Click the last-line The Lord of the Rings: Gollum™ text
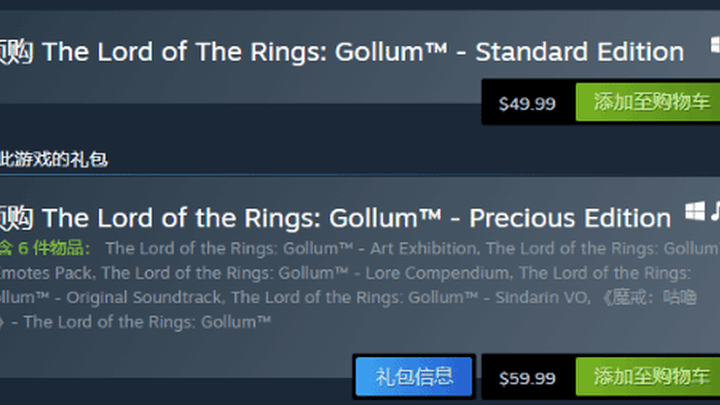Image resolution: width=720 pixels, height=405 pixels. (x=147, y=322)
